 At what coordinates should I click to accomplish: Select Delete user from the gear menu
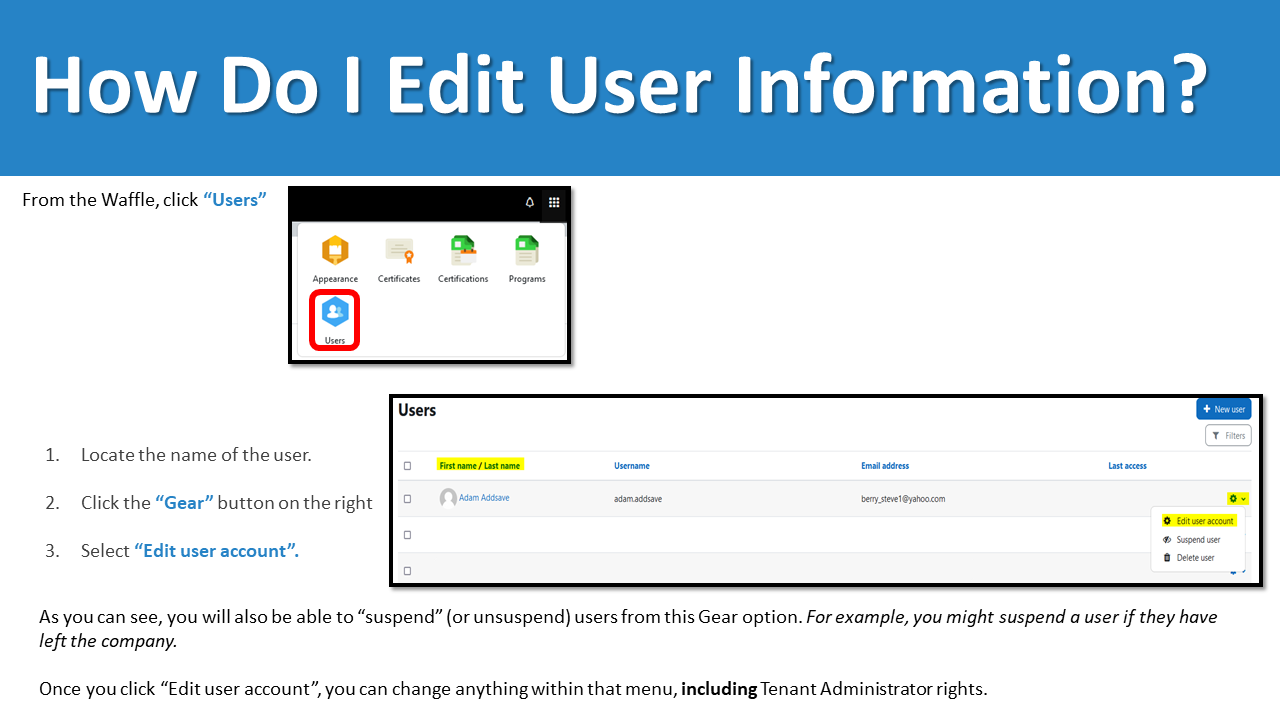[1194, 557]
